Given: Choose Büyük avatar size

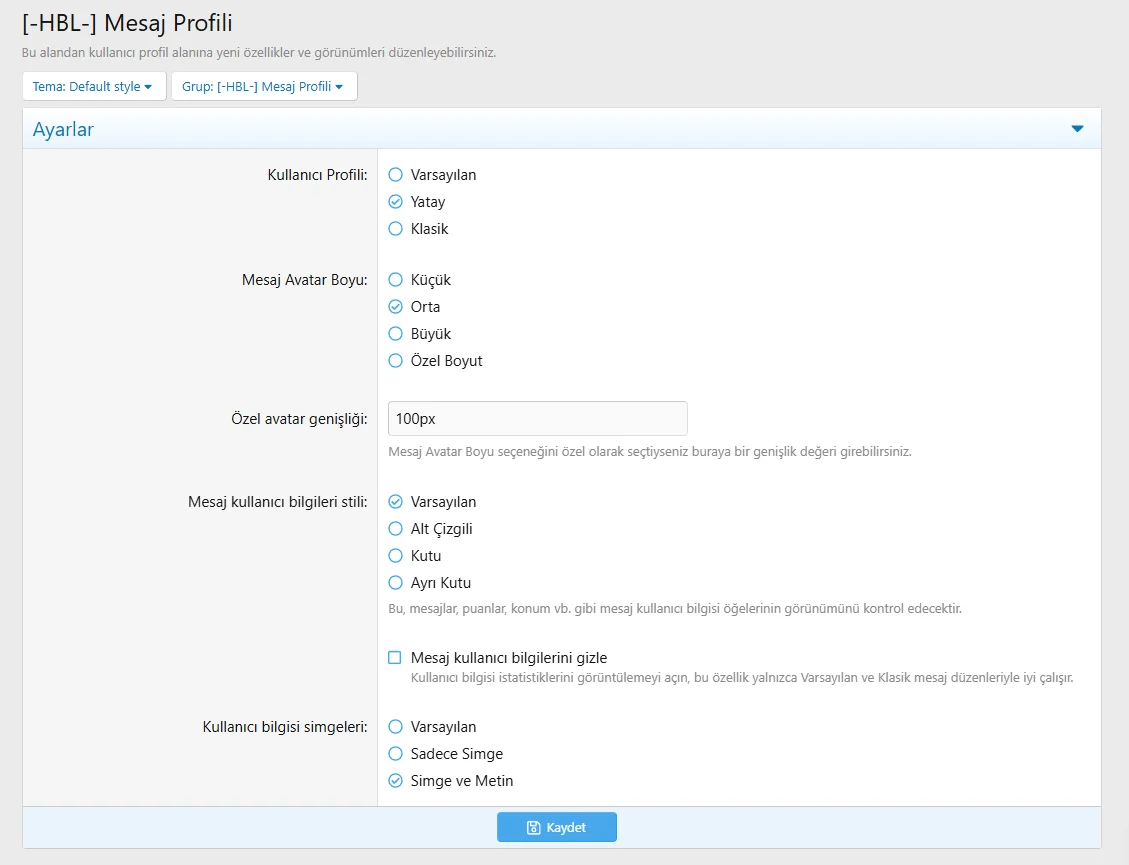Looking at the screenshot, I should (395, 334).
